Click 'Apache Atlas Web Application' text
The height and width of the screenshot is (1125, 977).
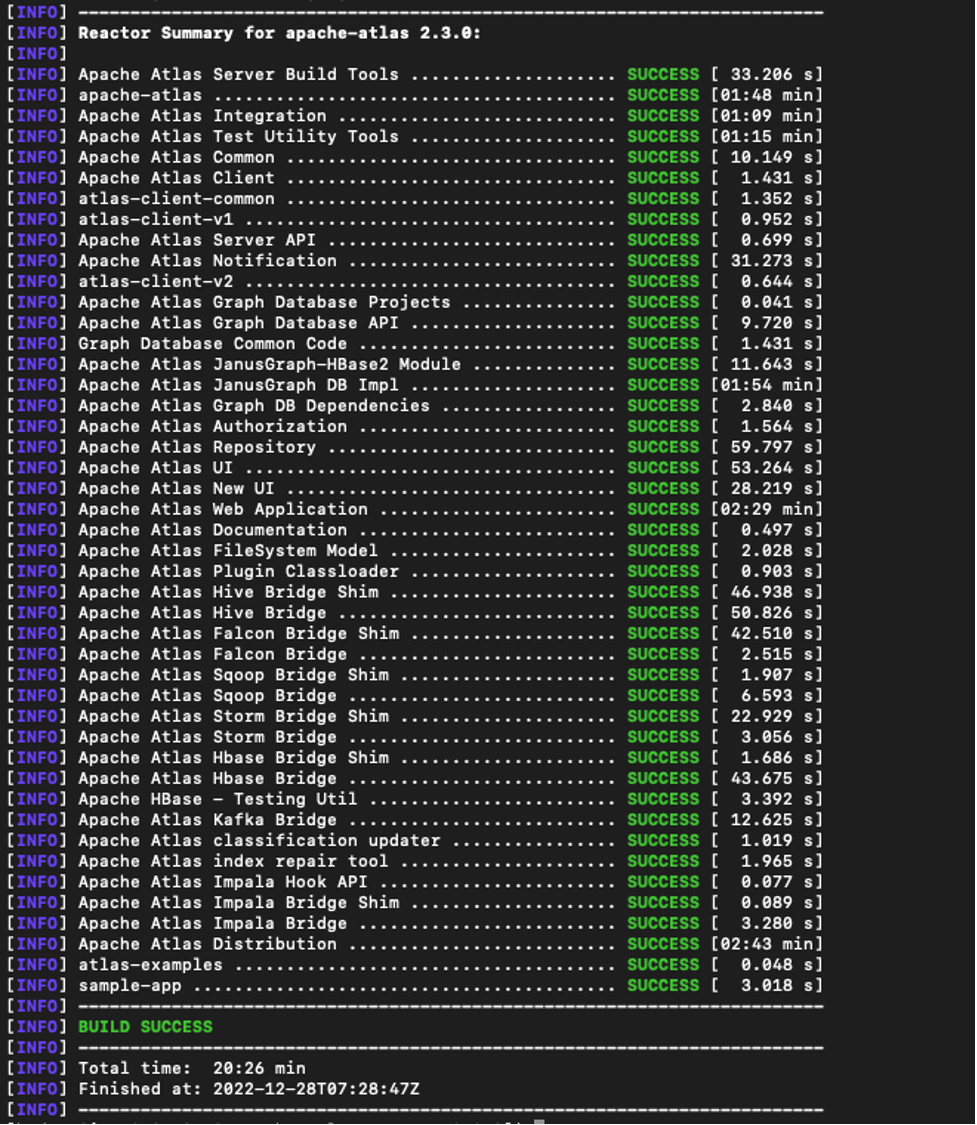223,509
